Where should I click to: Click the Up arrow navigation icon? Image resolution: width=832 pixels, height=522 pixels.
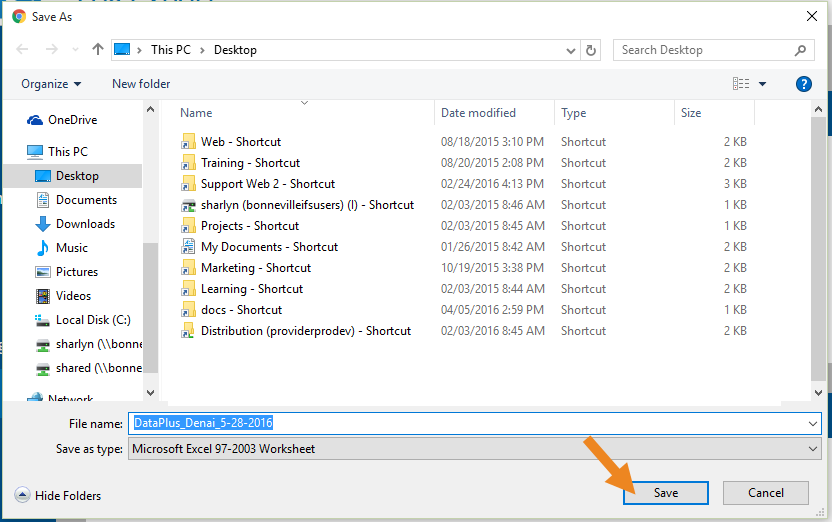97,50
